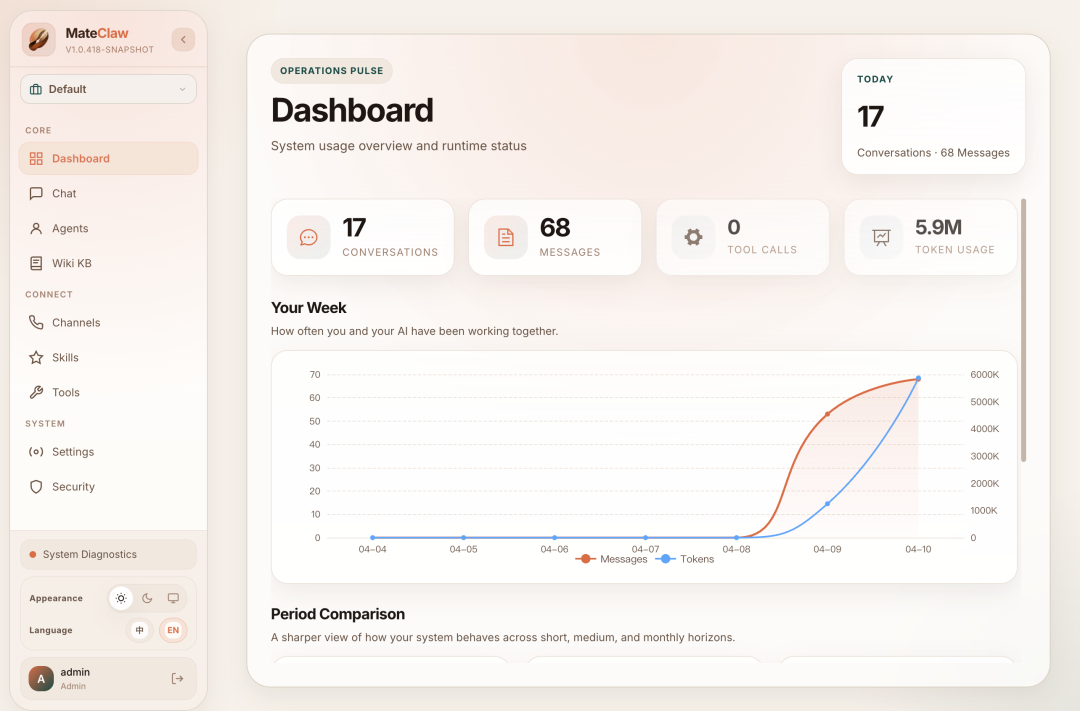This screenshot has height=711, width=1080.
Task: Open the Chat page
Action: (x=64, y=194)
